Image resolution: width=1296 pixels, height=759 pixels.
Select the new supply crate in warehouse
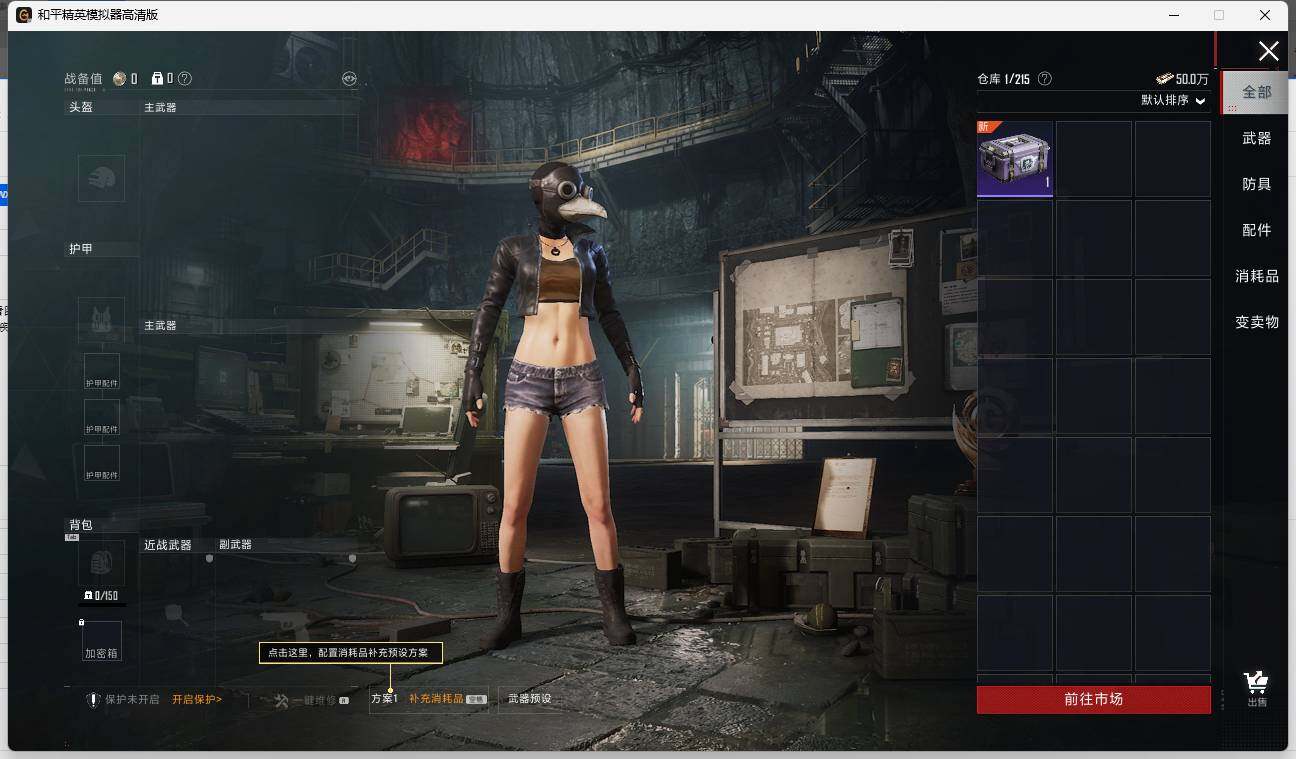point(1015,159)
